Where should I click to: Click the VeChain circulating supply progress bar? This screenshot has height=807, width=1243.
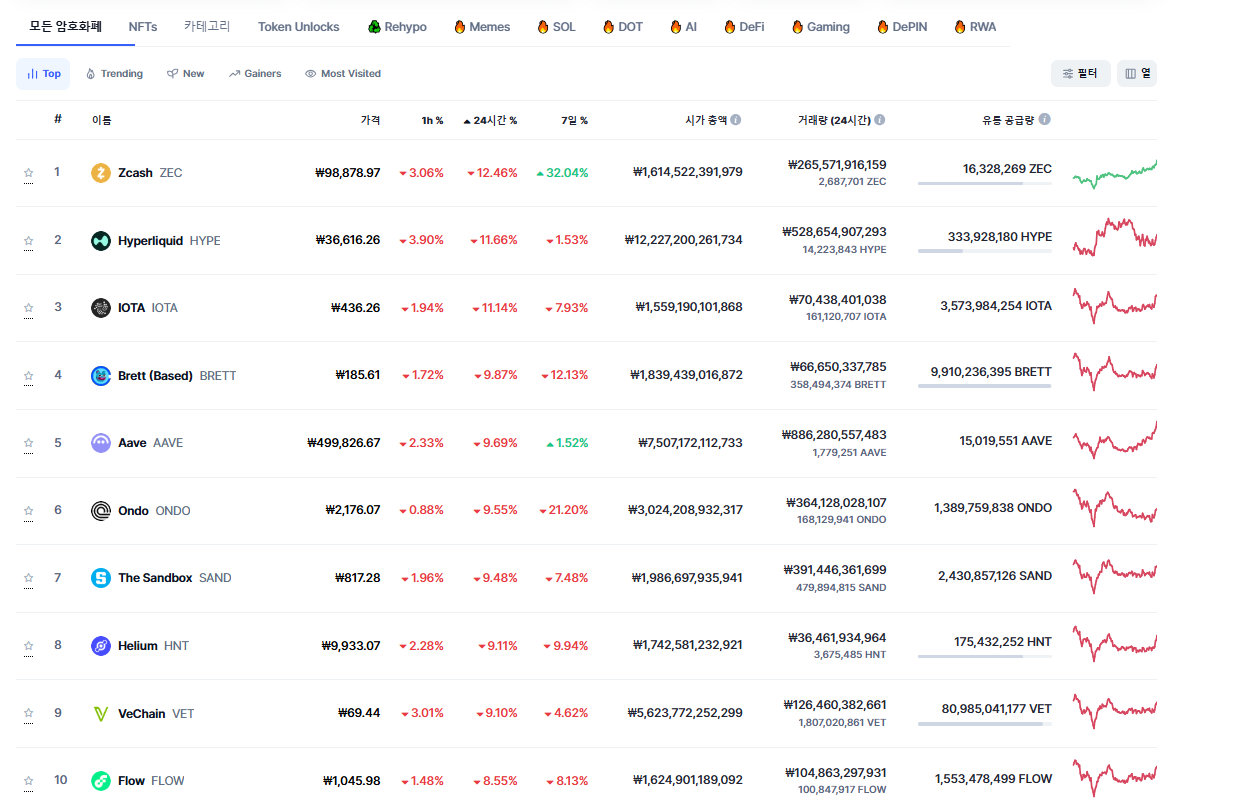click(x=985, y=724)
